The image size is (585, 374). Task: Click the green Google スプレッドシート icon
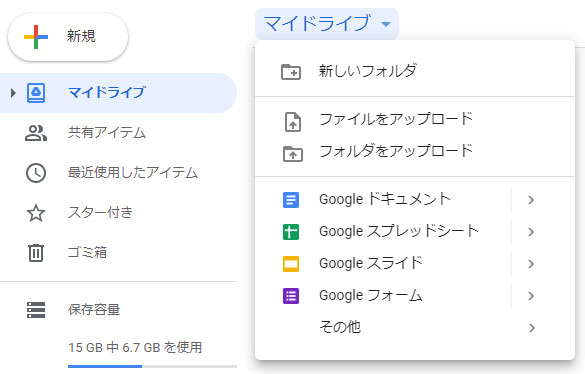click(x=291, y=232)
